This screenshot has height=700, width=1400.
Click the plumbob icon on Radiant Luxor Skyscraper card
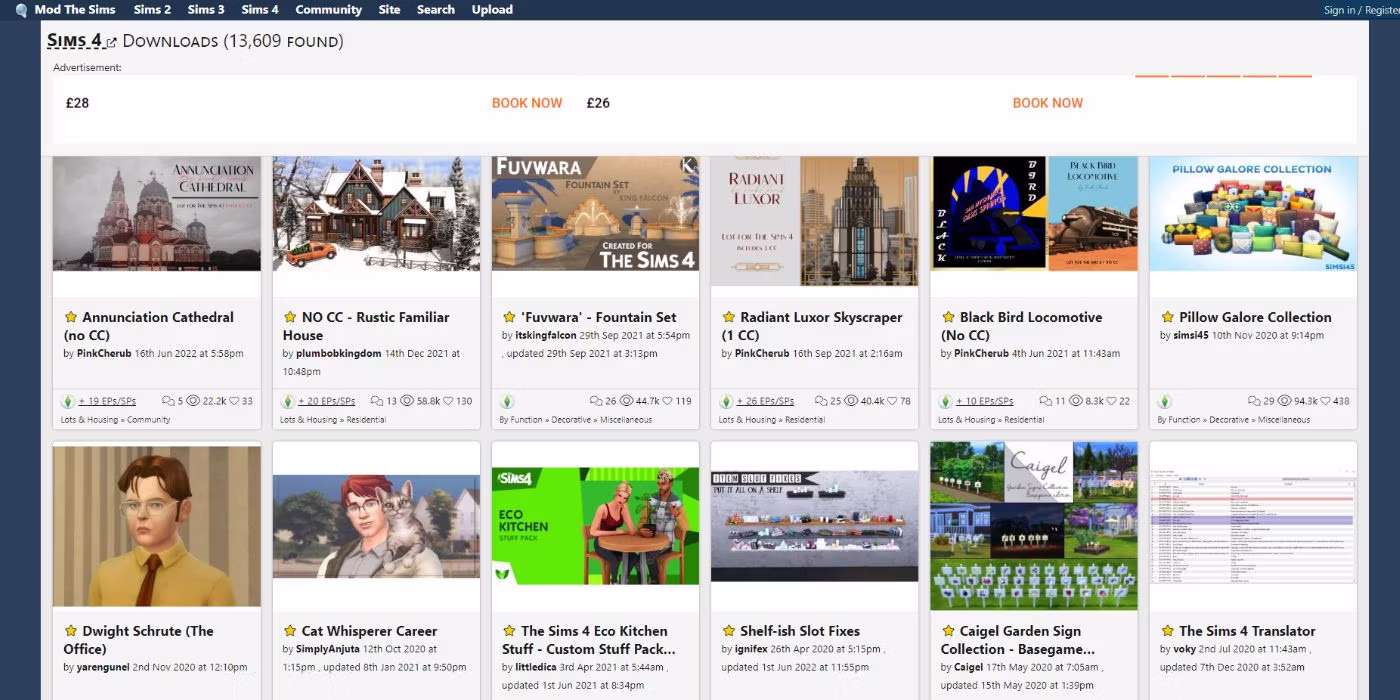coord(726,401)
